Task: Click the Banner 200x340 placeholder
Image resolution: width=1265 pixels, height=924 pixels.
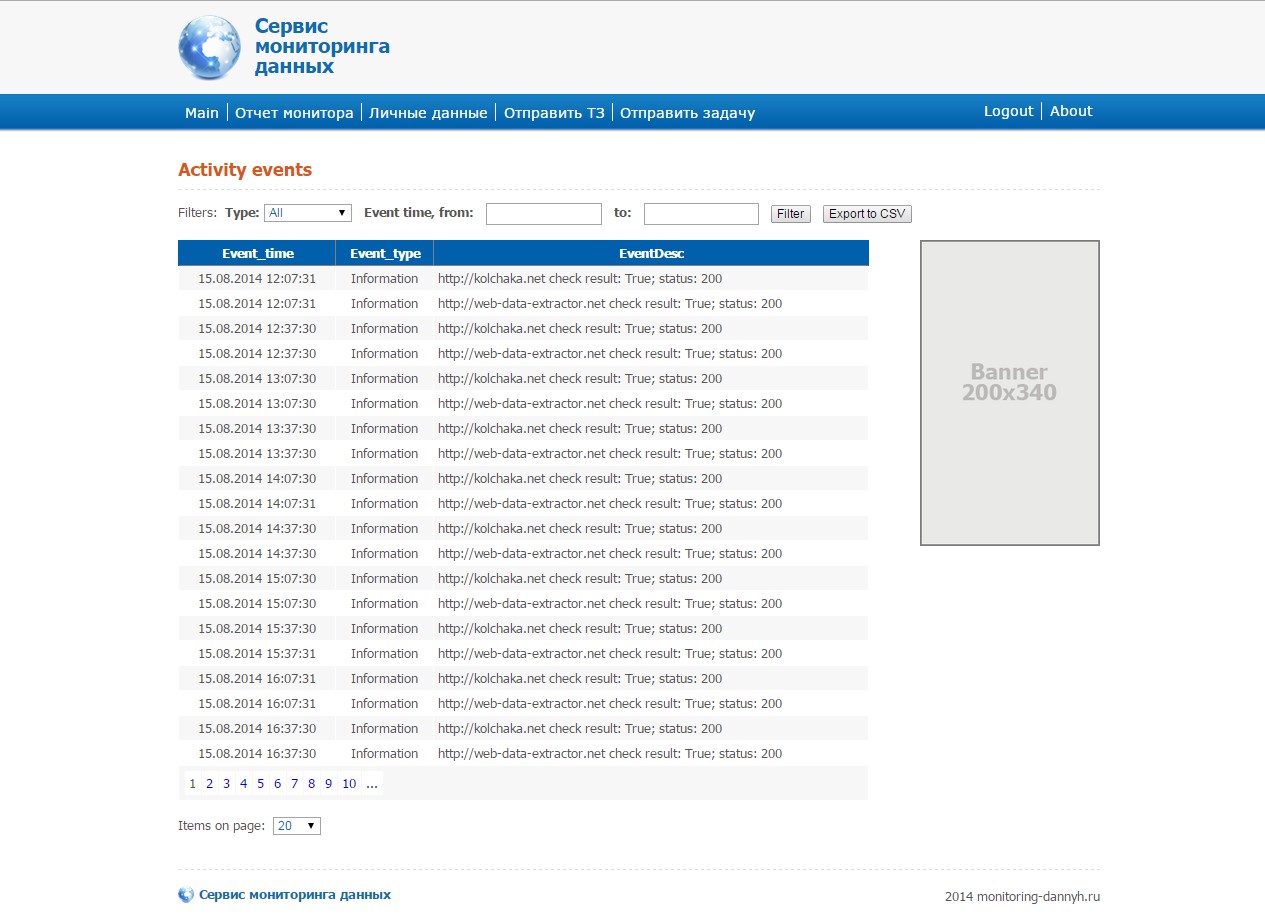Action: point(1010,393)
